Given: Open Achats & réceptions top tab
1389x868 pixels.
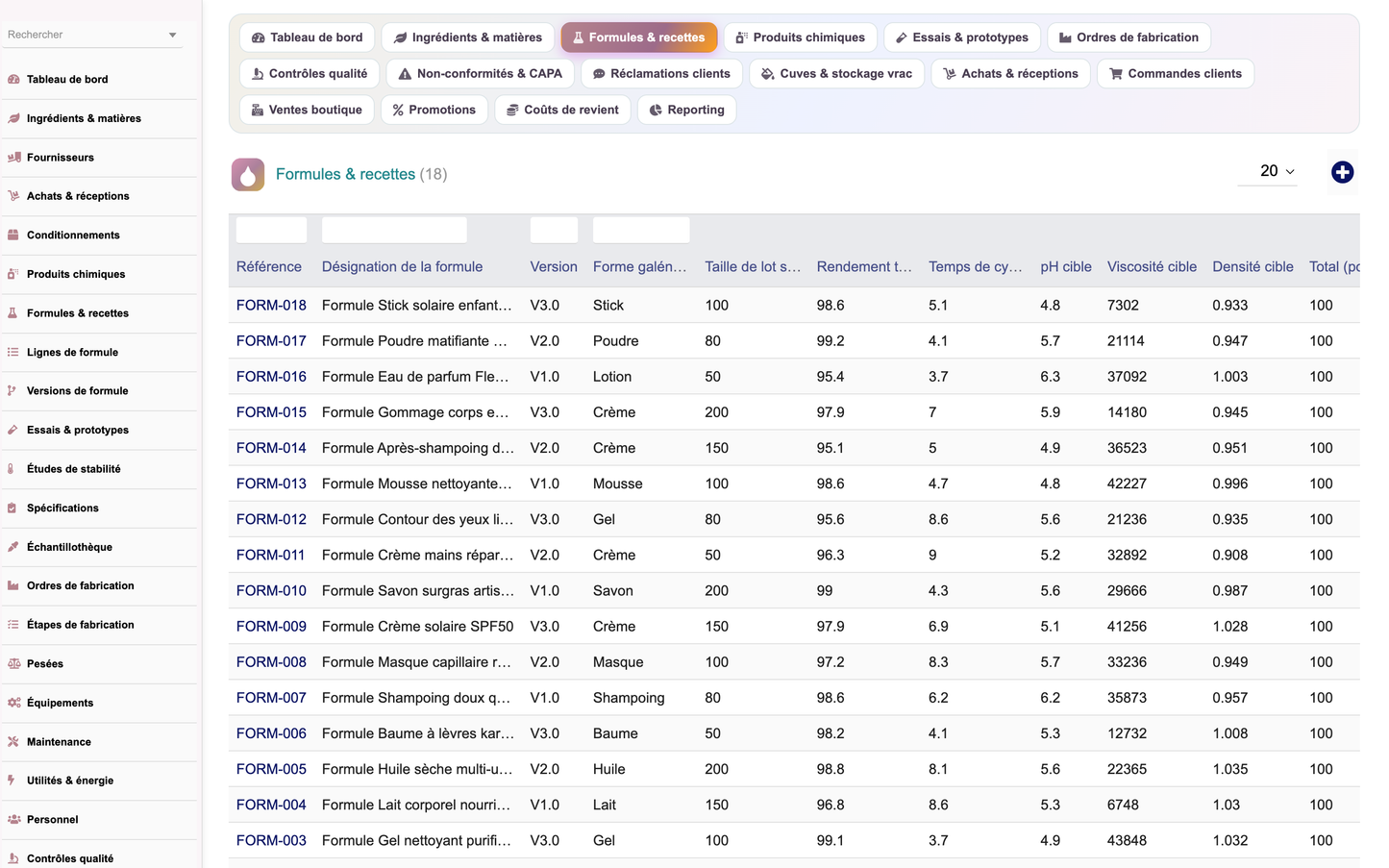Looking at the screenshot, I should [x=1010, y=74].
